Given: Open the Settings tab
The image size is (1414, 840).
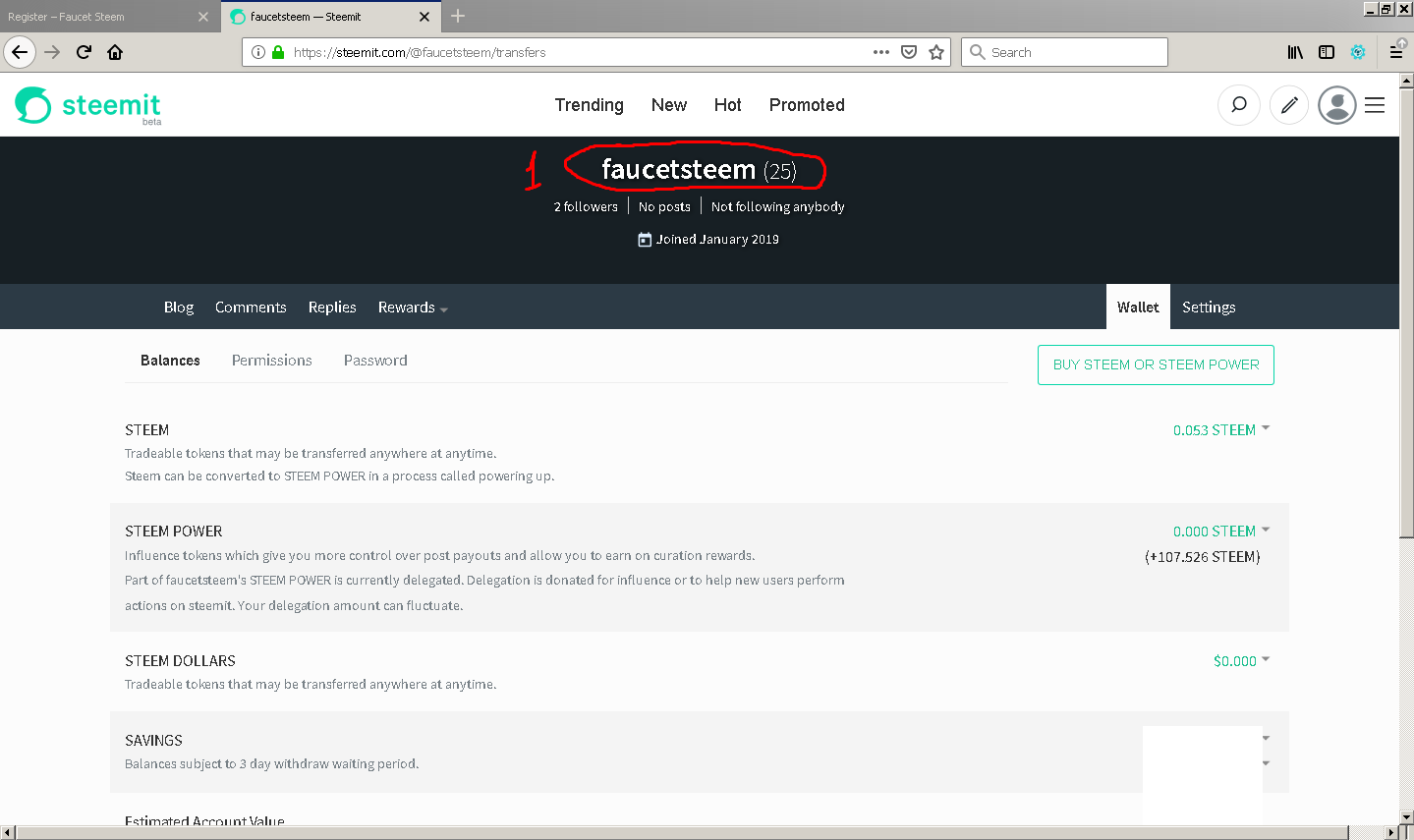Looking at the screenshot, I should tap(1209, 308).
